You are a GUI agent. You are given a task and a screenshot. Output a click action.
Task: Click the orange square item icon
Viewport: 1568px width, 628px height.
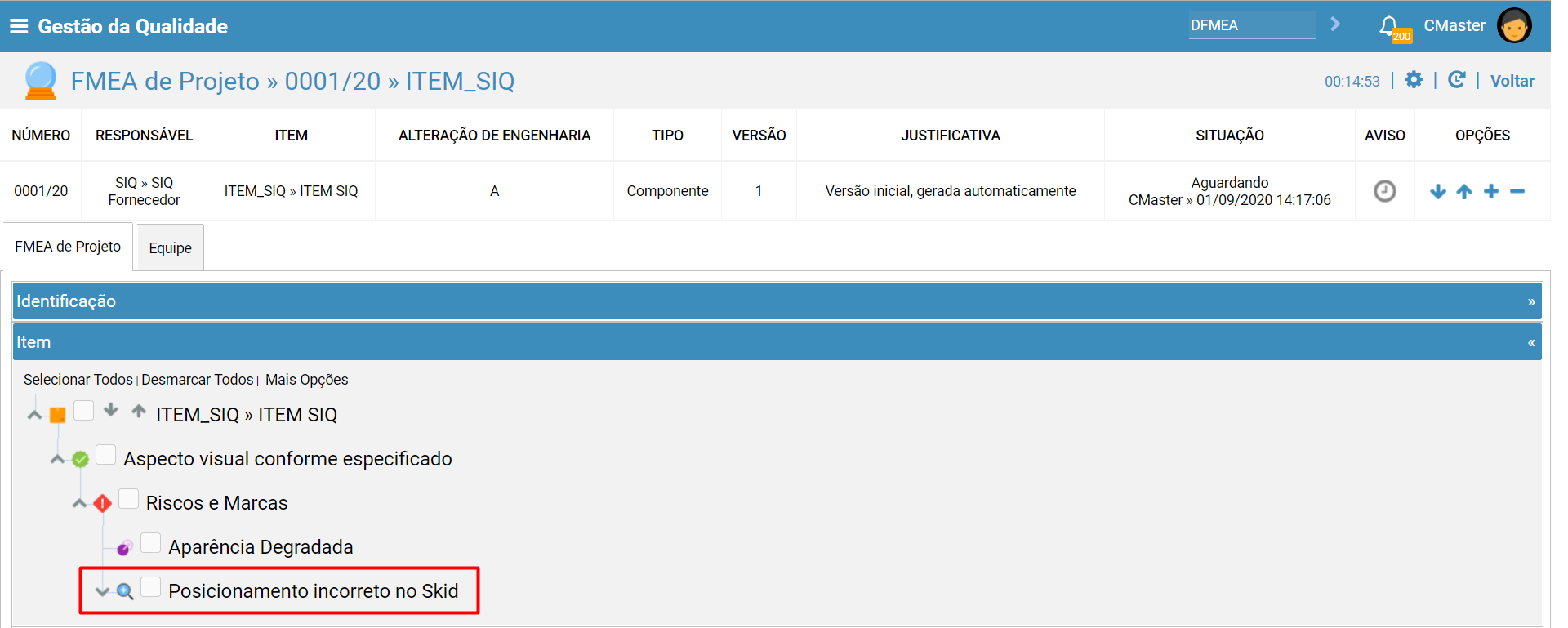pyautogui.click(x=57, y=415)
